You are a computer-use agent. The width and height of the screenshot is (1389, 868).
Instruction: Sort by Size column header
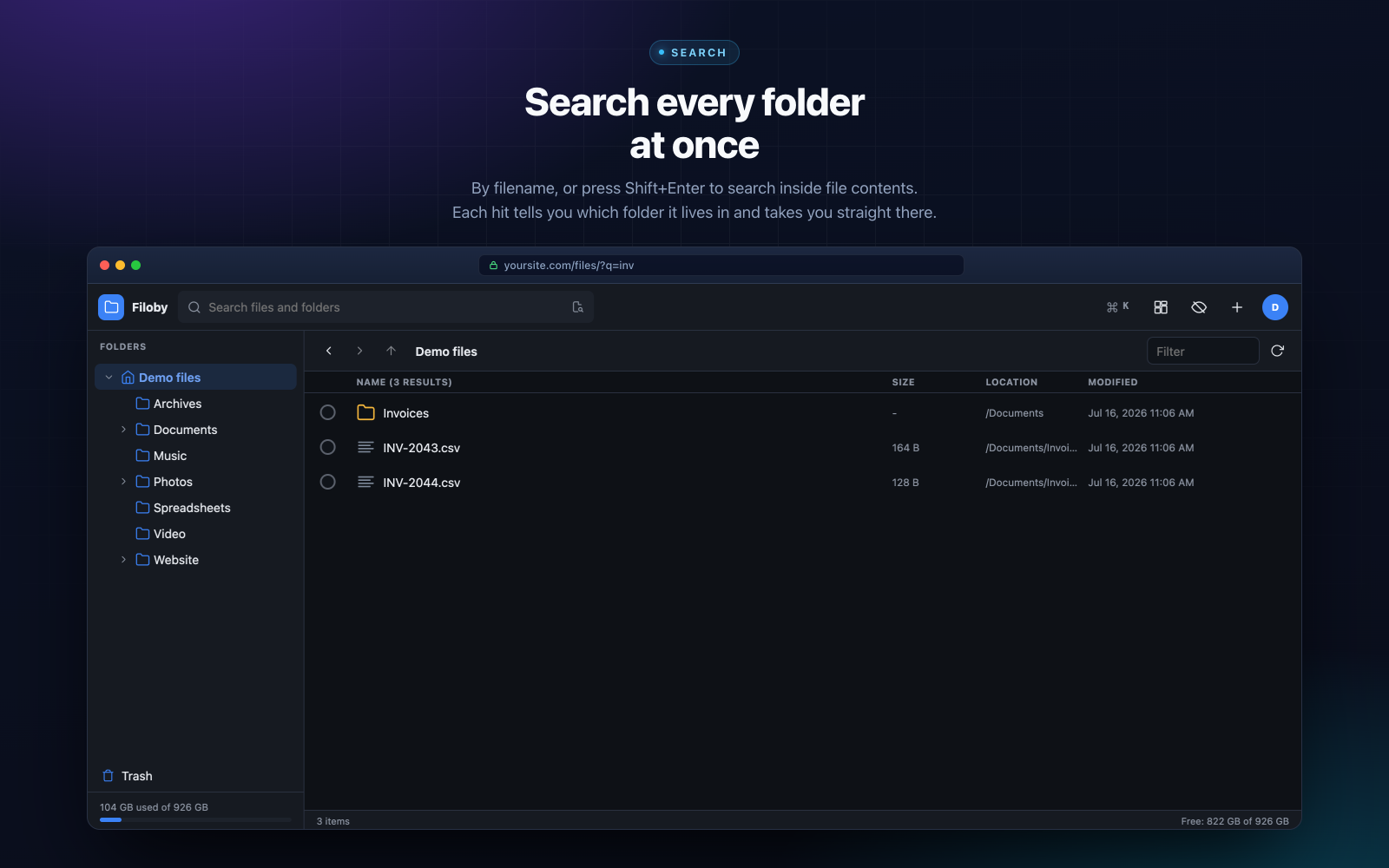903,382
